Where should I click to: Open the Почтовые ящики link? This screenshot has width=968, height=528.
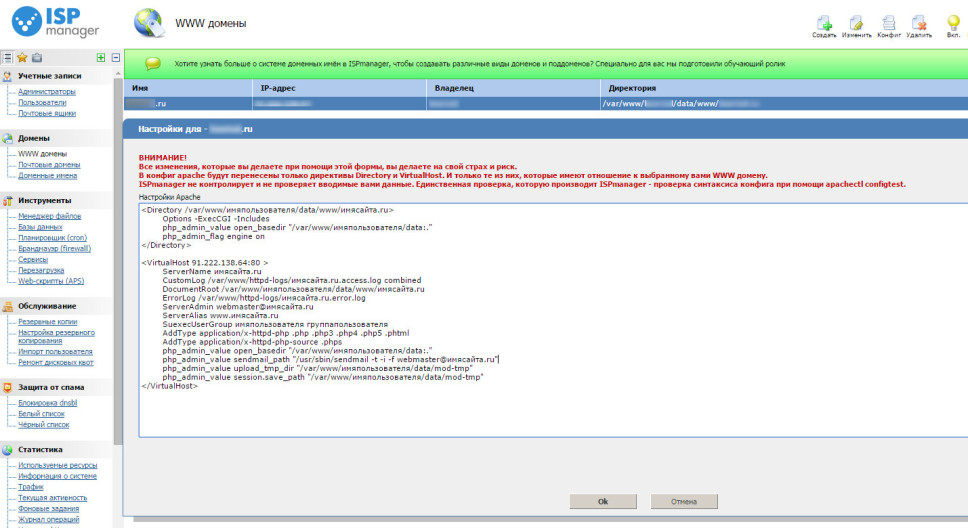coord(47,114)
